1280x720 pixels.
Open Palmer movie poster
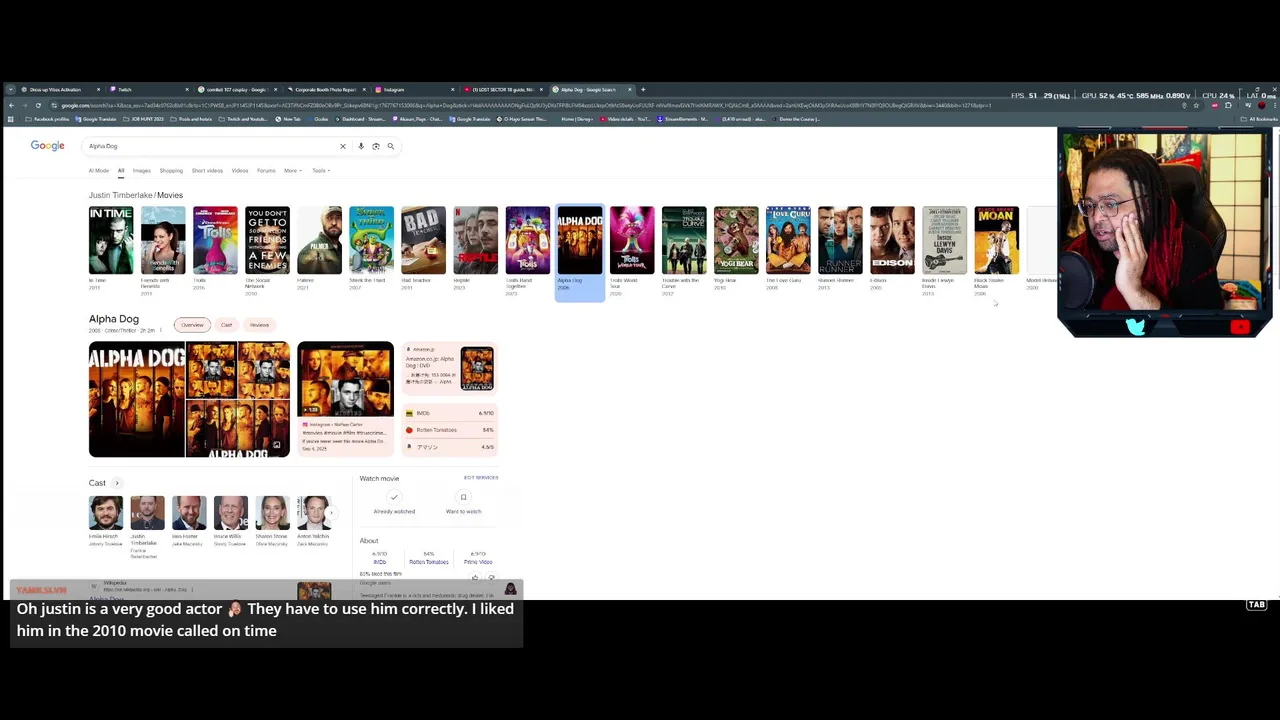pos(319,240)
